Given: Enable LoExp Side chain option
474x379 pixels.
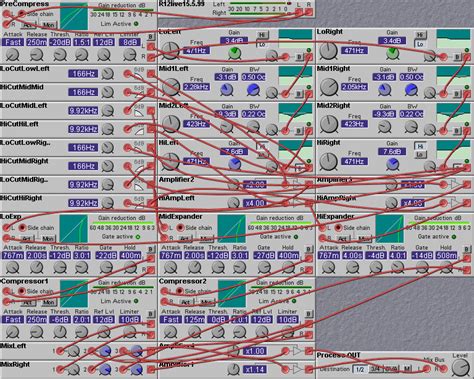Looking at the screenshot, I should [x=22, y=228].
